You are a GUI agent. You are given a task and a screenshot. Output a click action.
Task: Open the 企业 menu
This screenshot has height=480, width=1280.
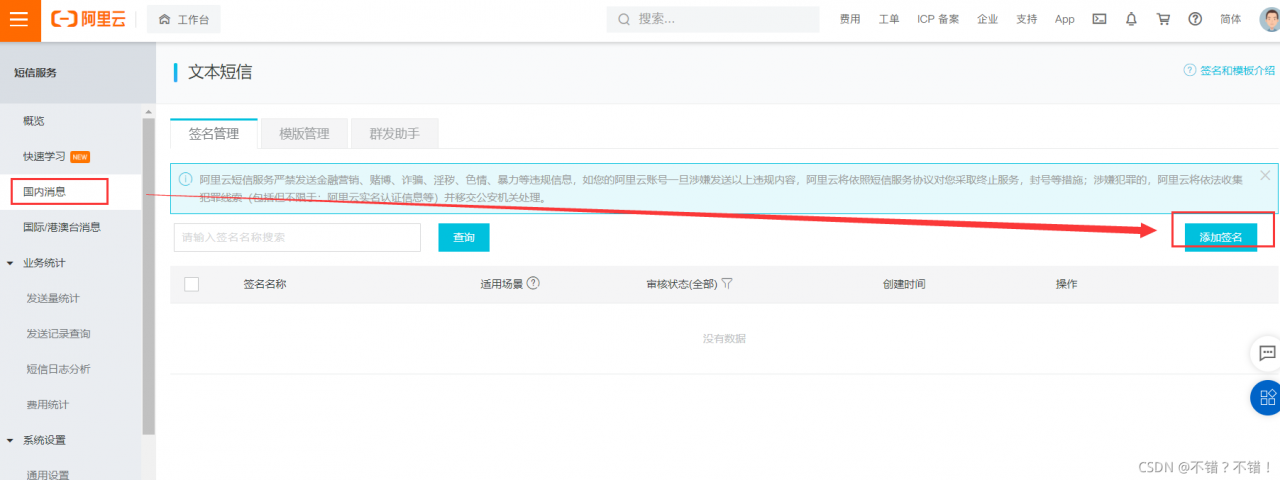(987, 19)
